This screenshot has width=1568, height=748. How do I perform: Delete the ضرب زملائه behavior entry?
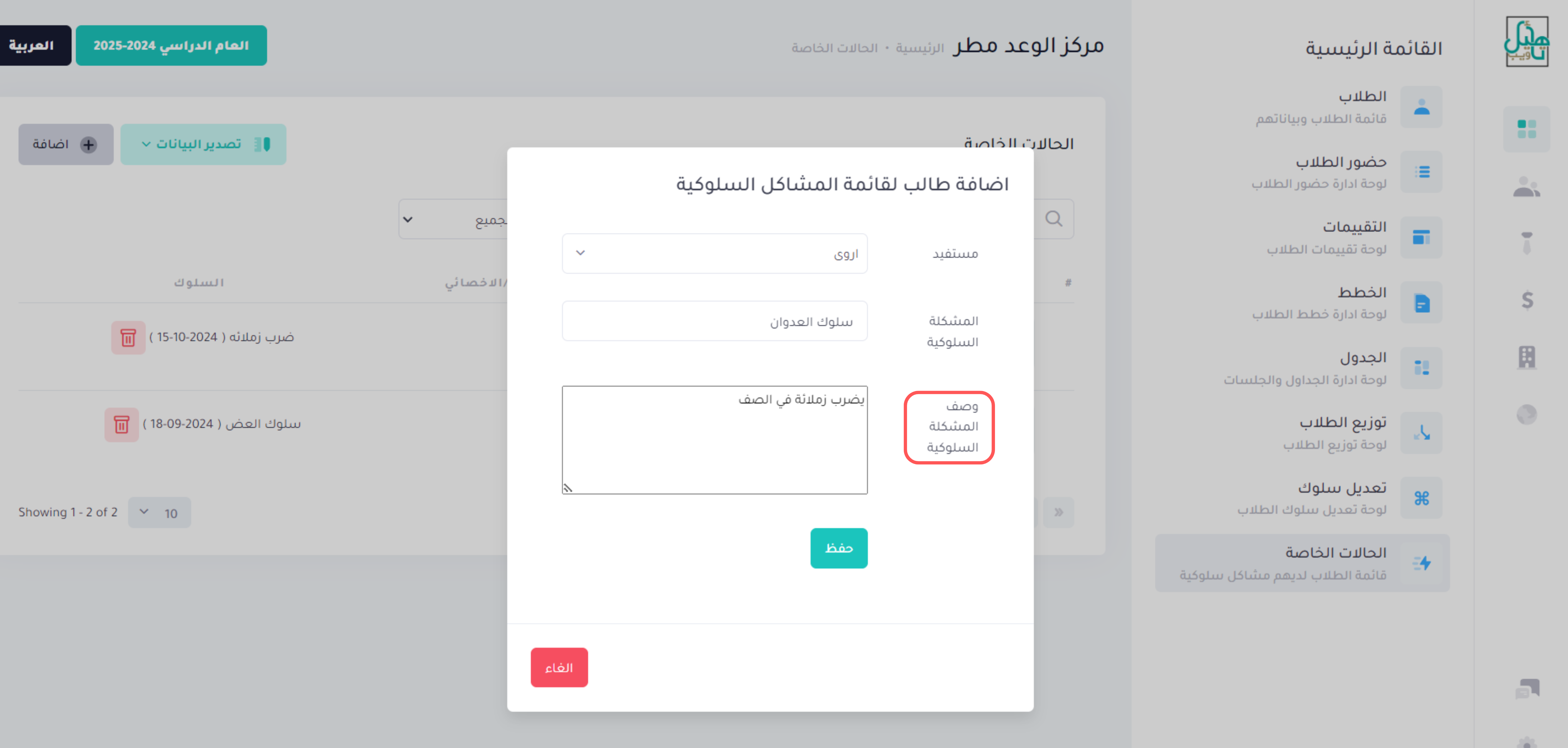click(128, 337)
